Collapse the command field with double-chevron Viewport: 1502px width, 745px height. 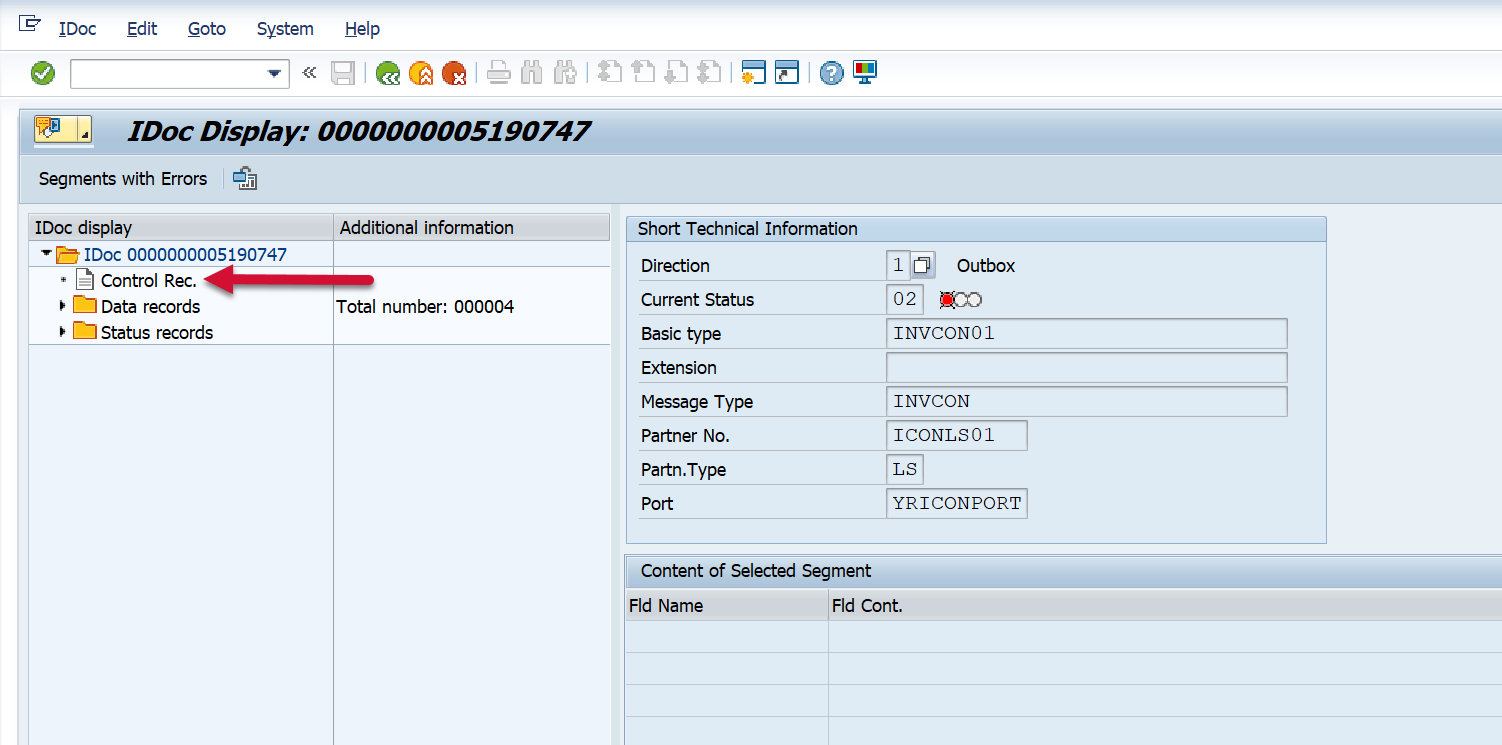[309, 73]
